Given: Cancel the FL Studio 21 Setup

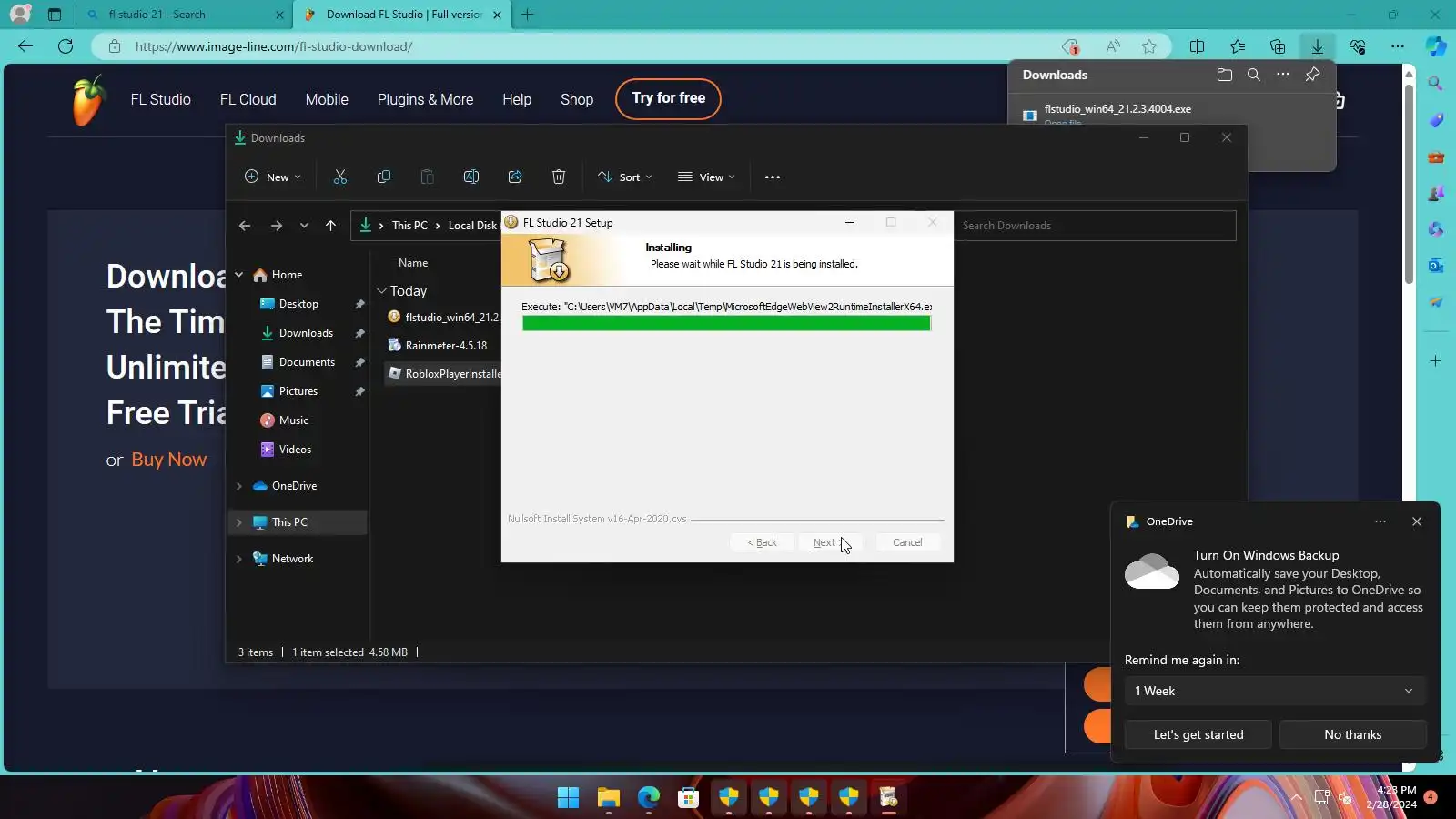Looking at the screenshot, I should tap(907, 542).
